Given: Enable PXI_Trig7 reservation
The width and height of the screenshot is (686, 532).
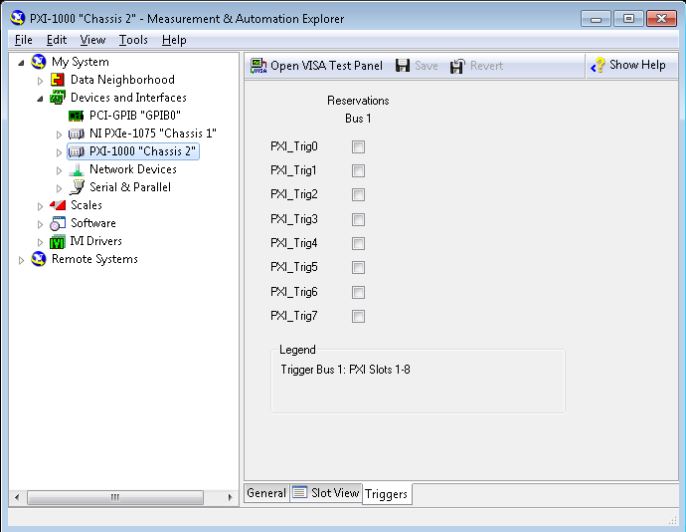Looking at the screenshot, I should click(358, 316).
